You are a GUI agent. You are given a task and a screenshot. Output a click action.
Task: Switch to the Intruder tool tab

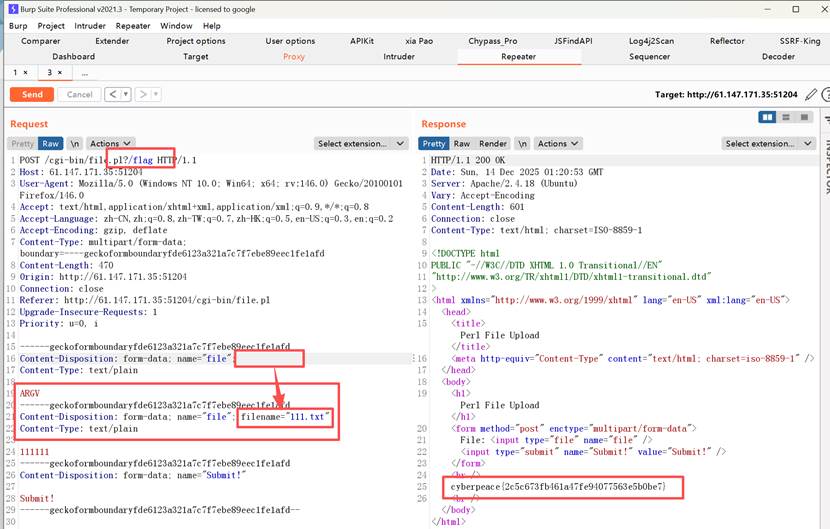[399, 57]
